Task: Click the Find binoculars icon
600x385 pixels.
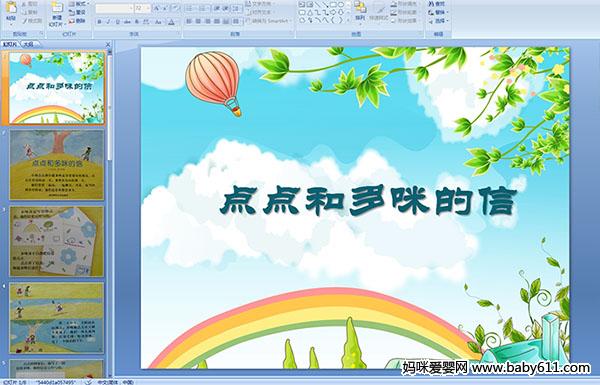Action: (438, 4)
